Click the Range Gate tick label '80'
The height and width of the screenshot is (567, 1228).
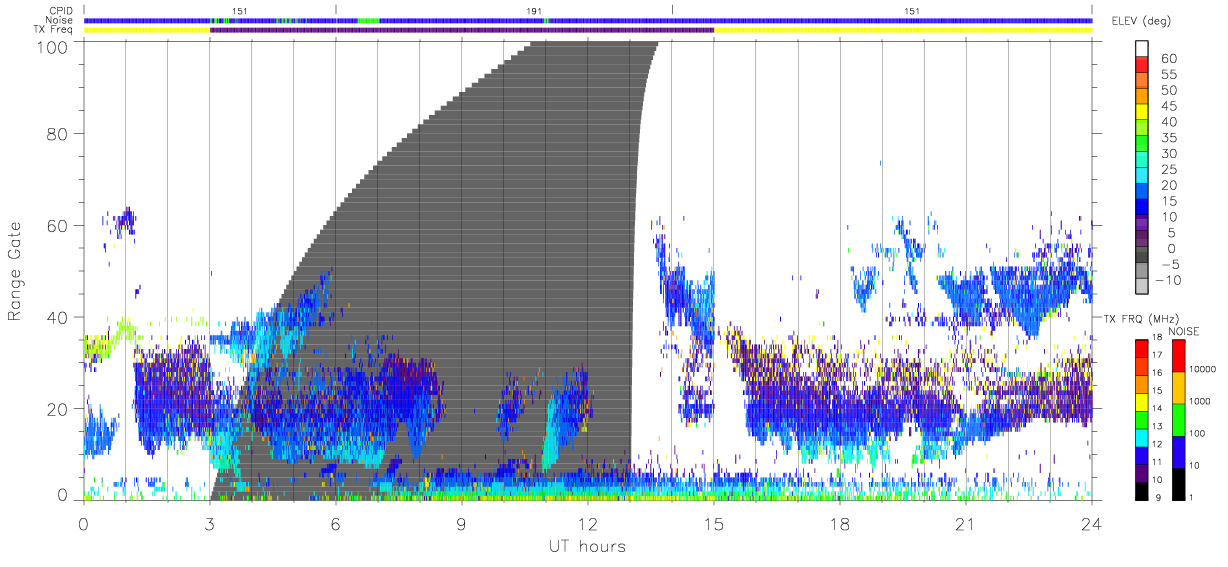[x=58, y=133]
